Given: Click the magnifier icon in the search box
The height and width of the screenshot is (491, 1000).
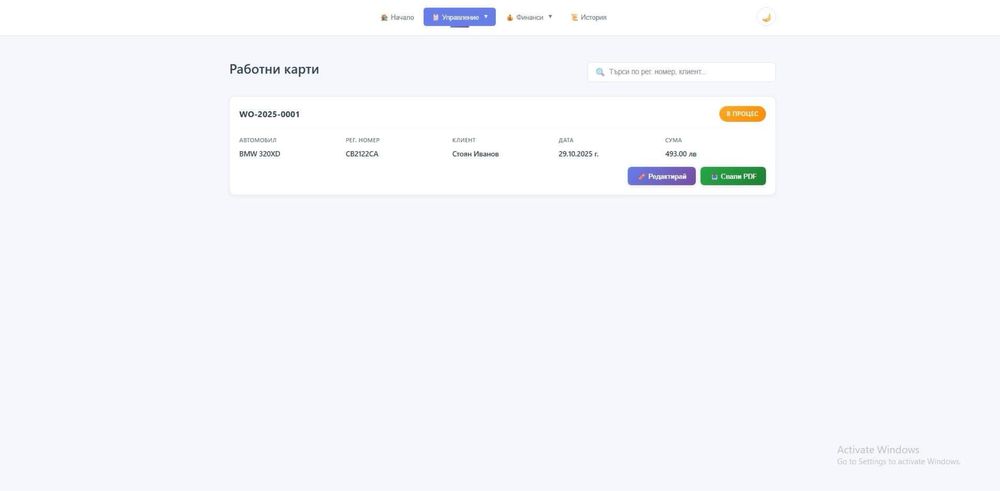Looking at the screenshot, I should [599, 72].
